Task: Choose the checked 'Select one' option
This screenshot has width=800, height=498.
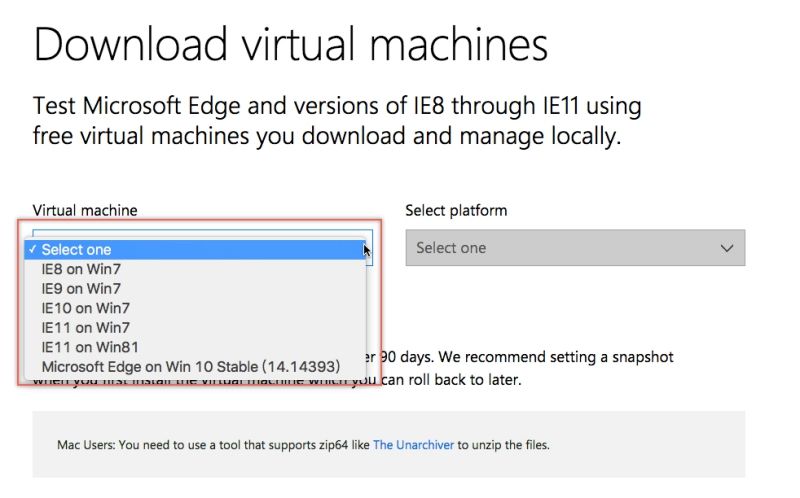Action: pos(76,250)
